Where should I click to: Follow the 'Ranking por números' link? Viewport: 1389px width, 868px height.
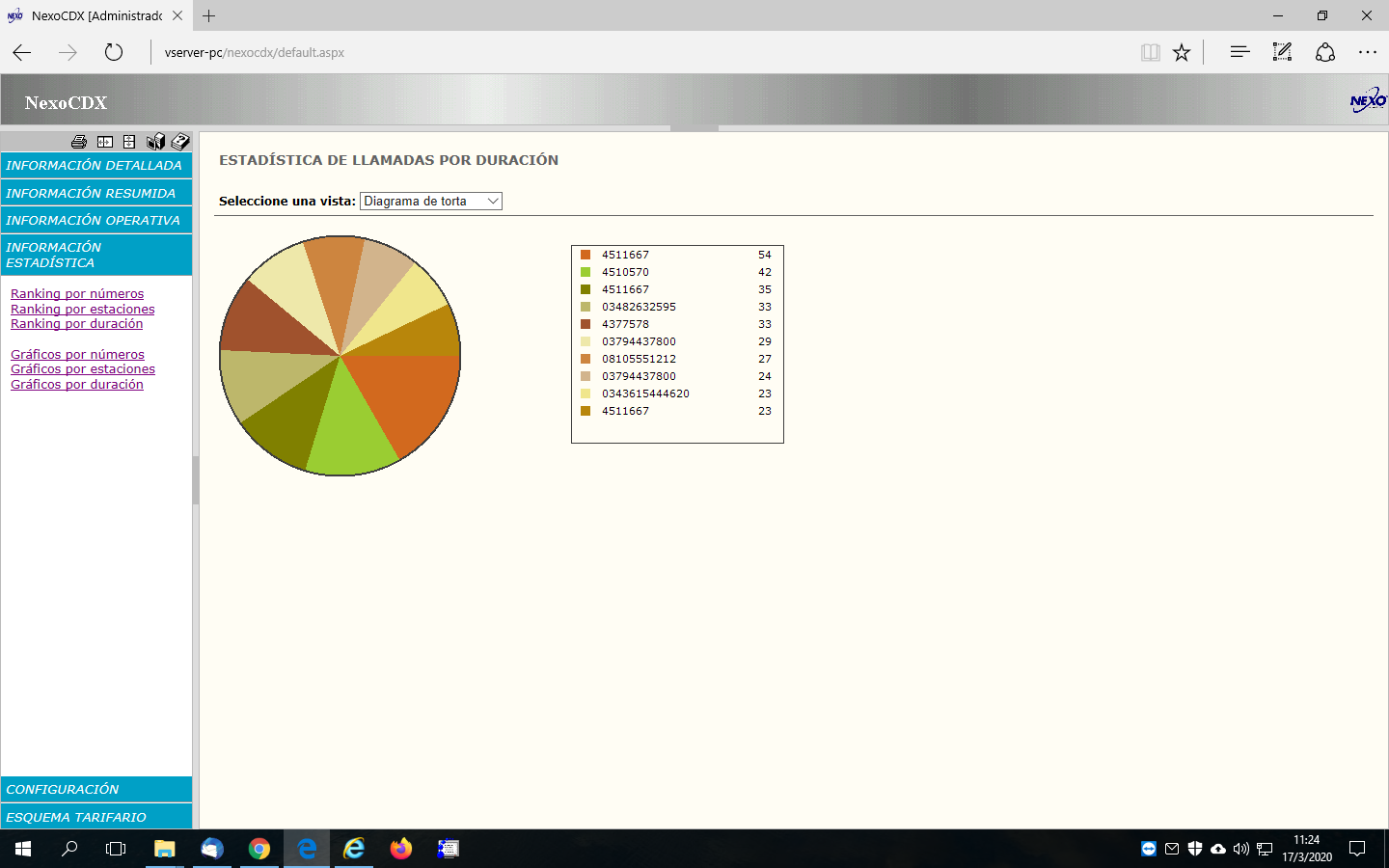point(77,294)
